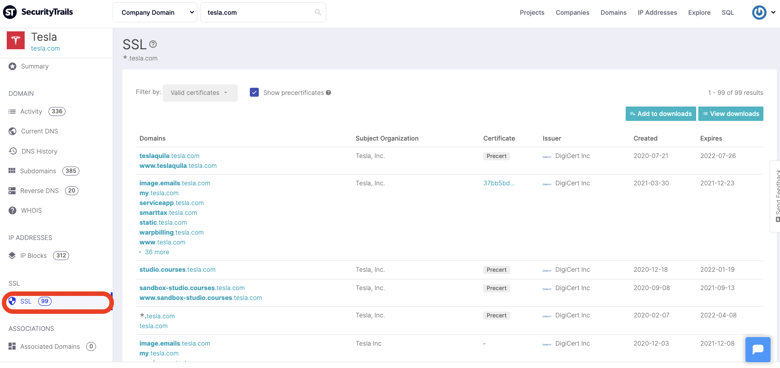Open IP Addresses in top navigation
Viewport: 780px width, 368px height.
coord(657,12)
